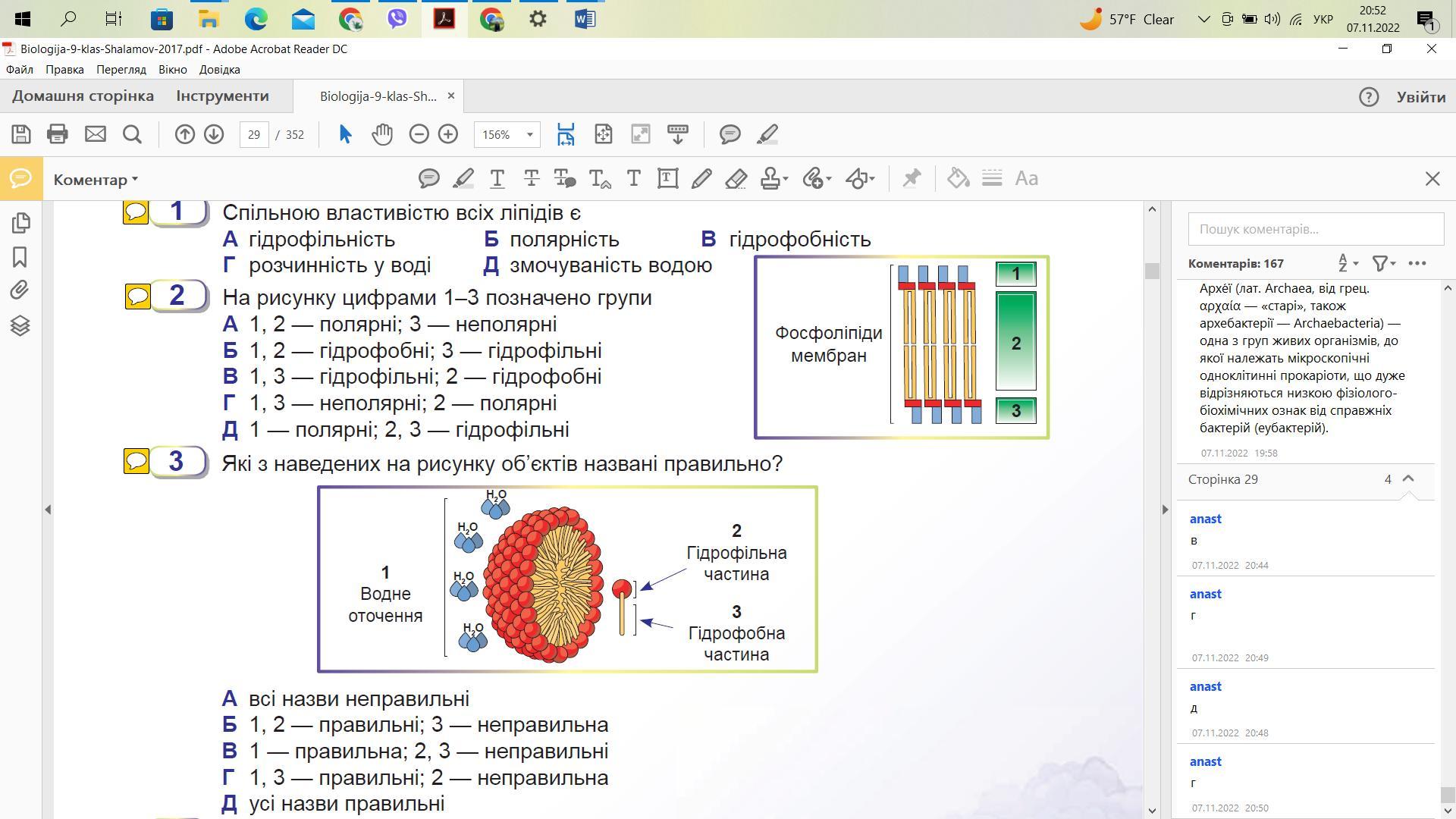Add sticky note from main toolbar

click(x=730, y=134)
